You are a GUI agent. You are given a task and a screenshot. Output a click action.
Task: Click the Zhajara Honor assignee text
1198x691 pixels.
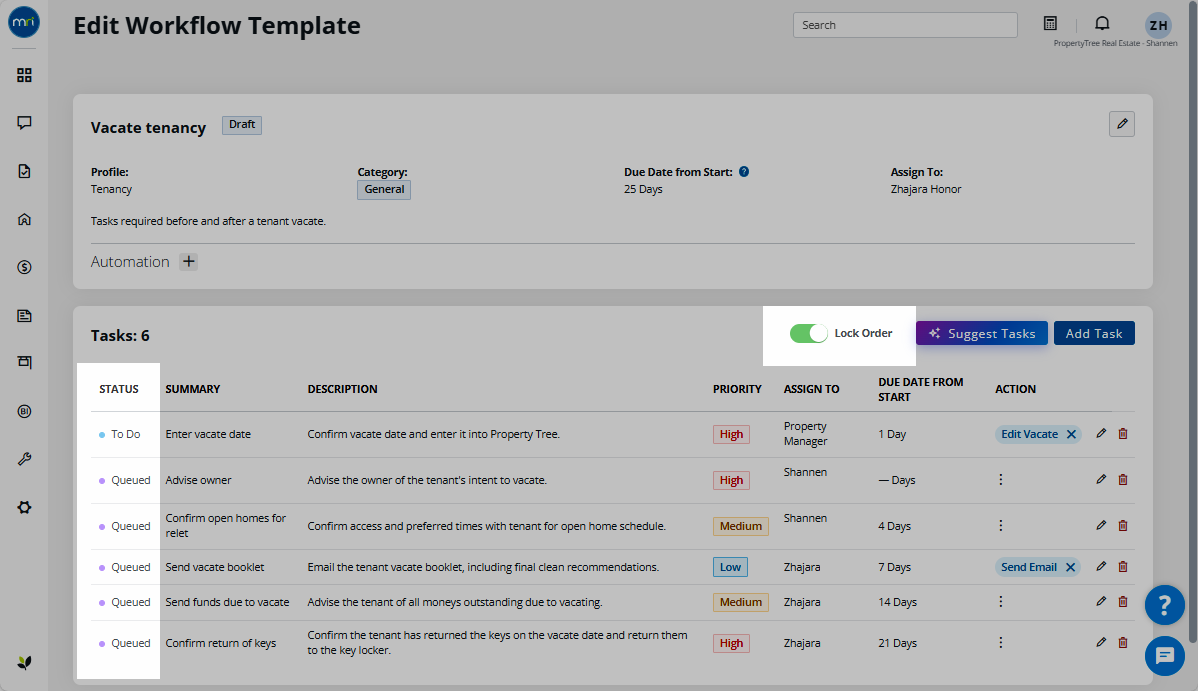(x=925, y=189)
